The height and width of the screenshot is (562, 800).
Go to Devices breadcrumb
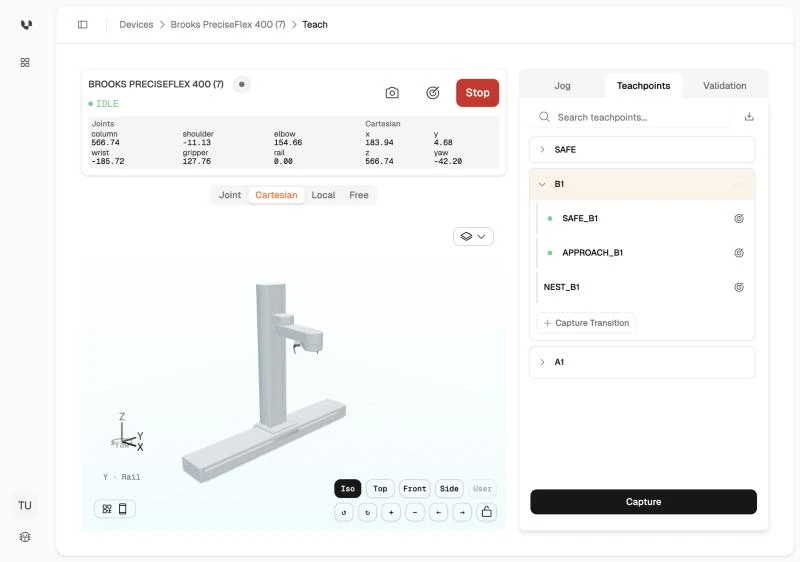136,24
